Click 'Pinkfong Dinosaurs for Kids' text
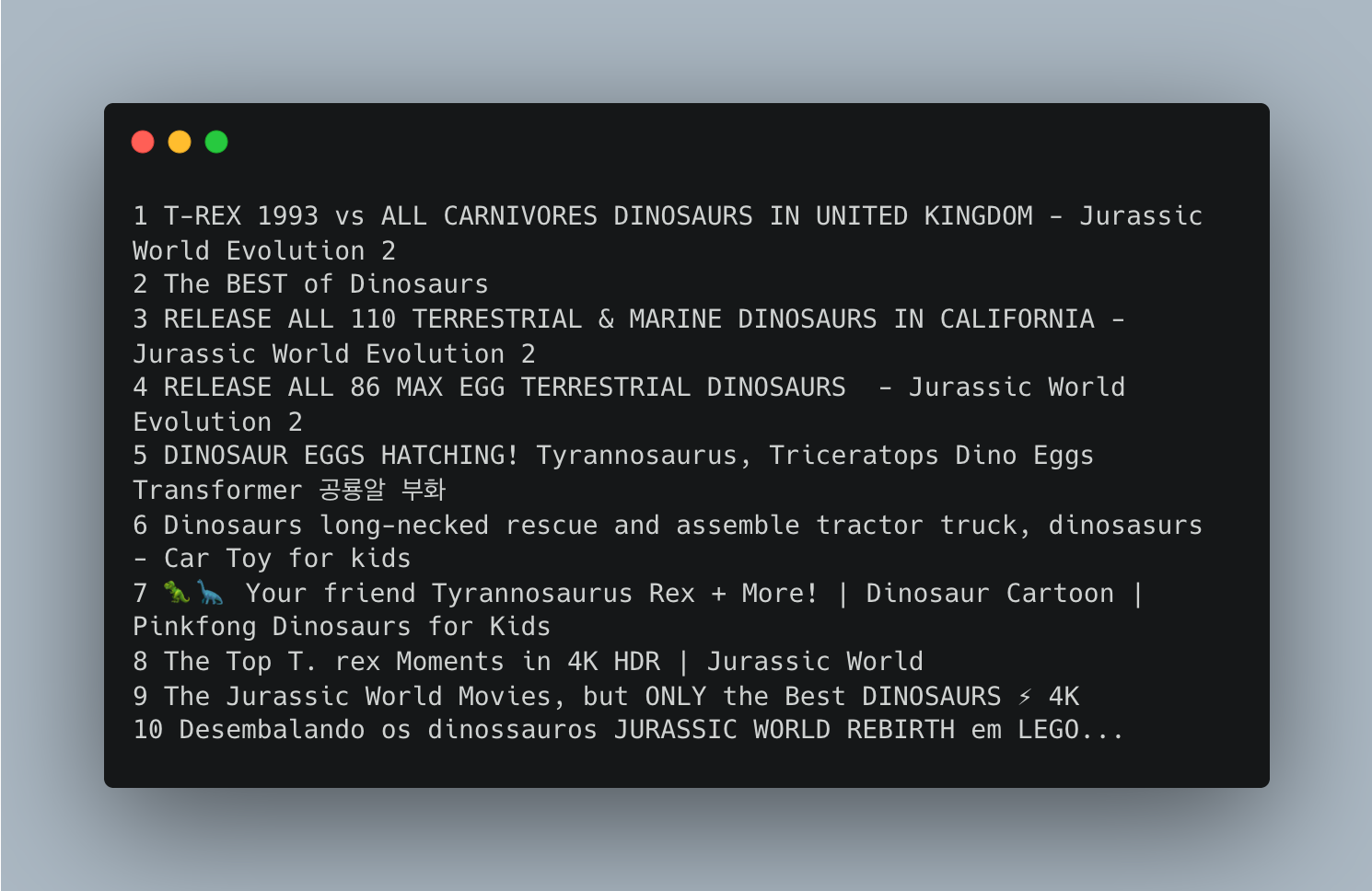The width and height of the screenshot is (1372, 891). [342, 627]
